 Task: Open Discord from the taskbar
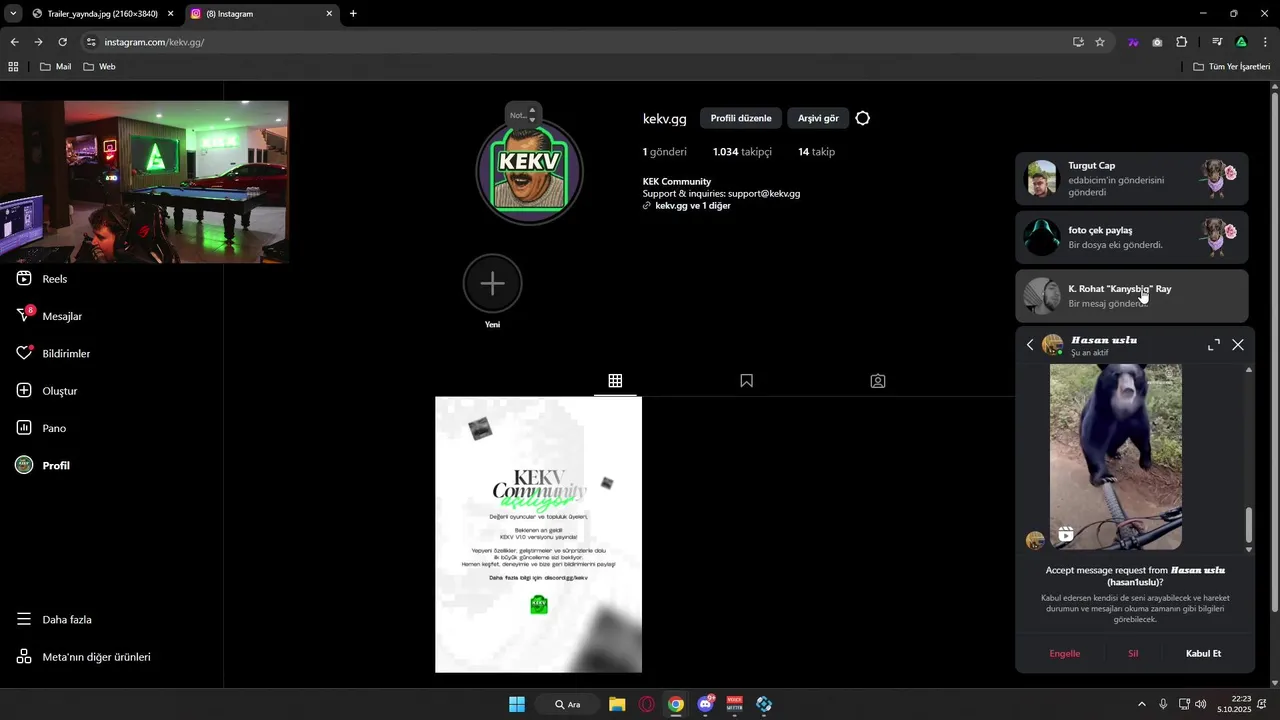click(706, 704)
